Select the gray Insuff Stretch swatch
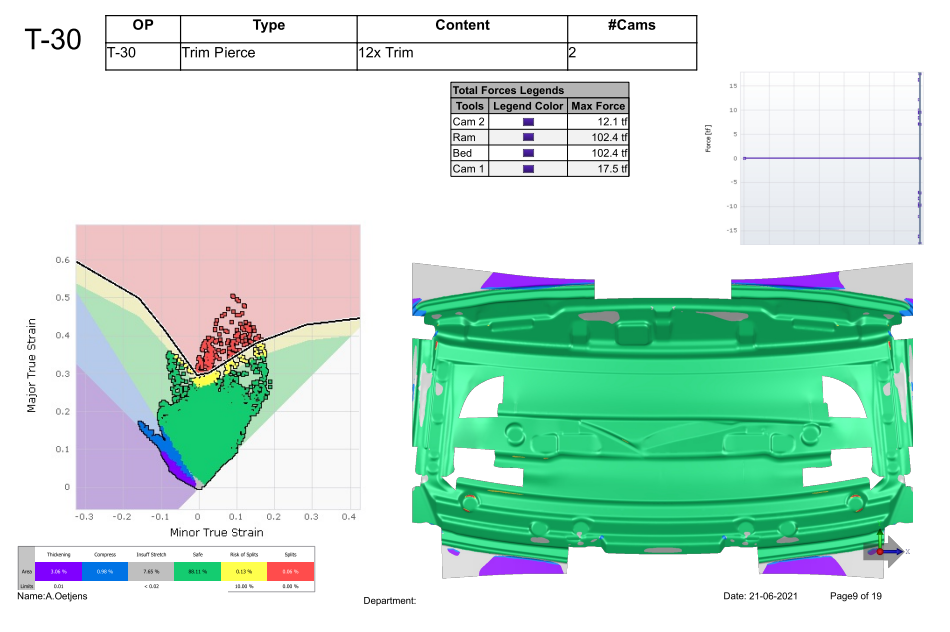The image size is (950, 632). pyautogui.click(x=151, y=571)
